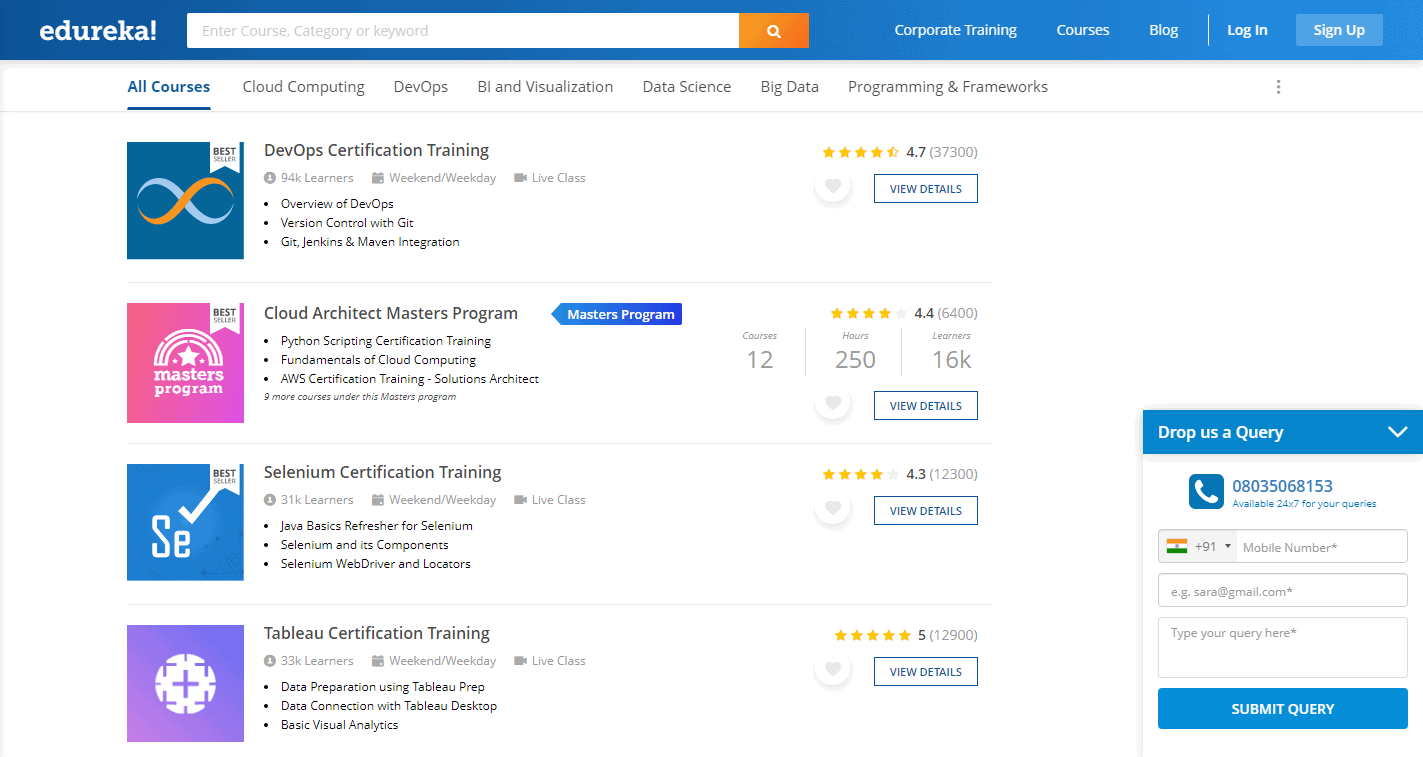Favorite the DevOps Certification Training course
The height and width of the screenshot is (757, 1423).
[832, 186]
